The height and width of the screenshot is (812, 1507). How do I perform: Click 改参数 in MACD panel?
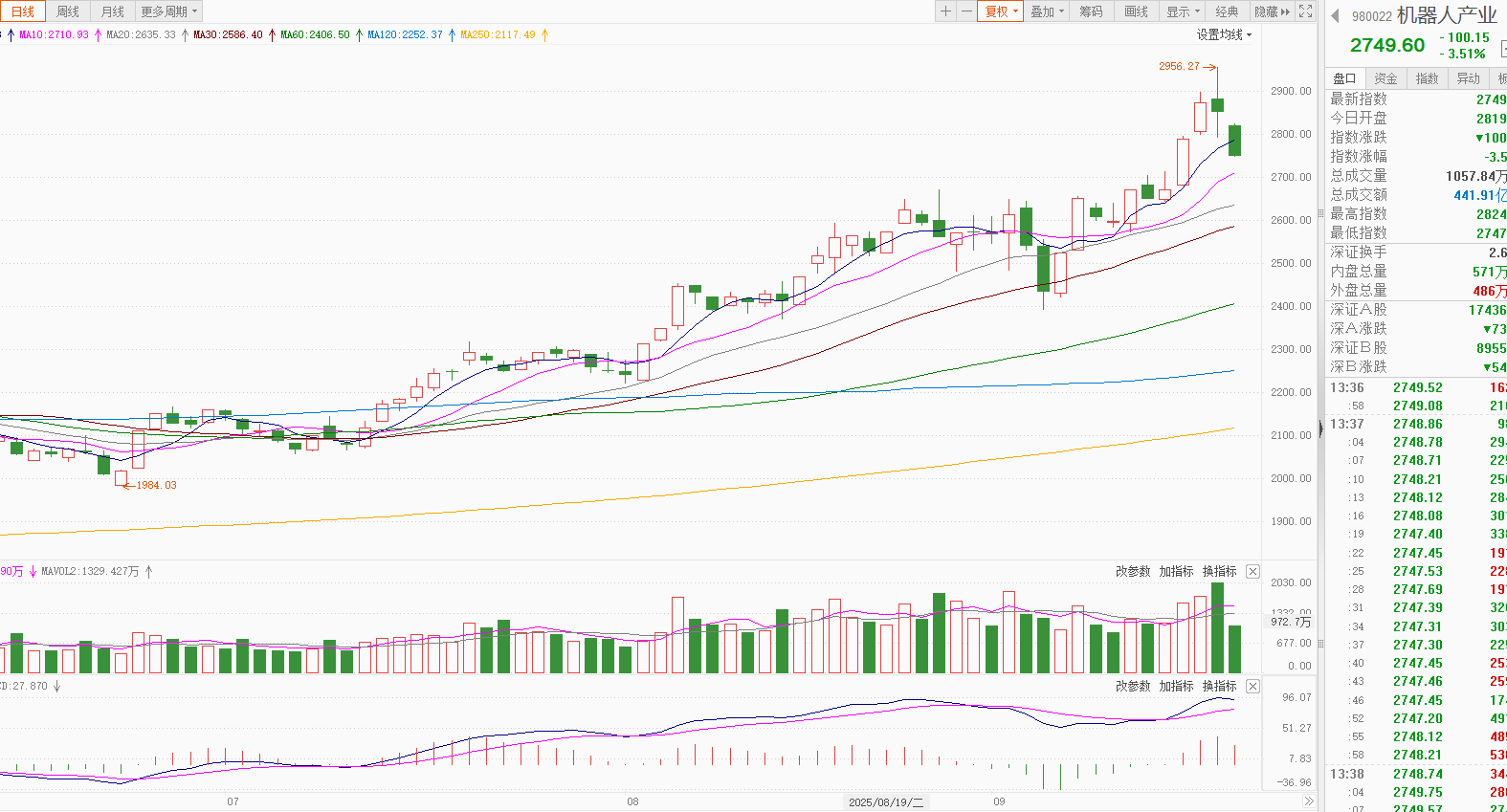(x=1133, y=686)
